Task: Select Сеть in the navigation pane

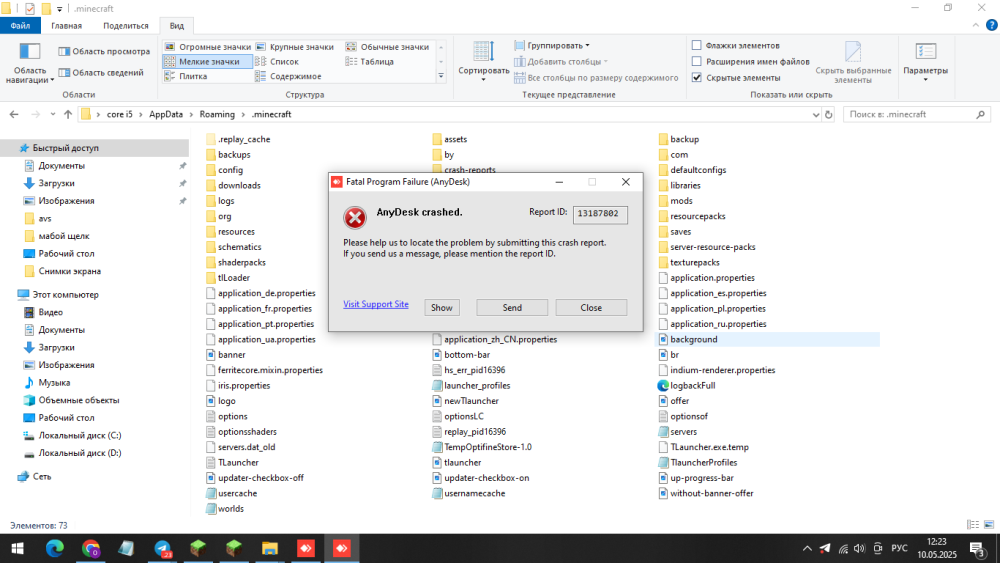Action: (41, 476)
